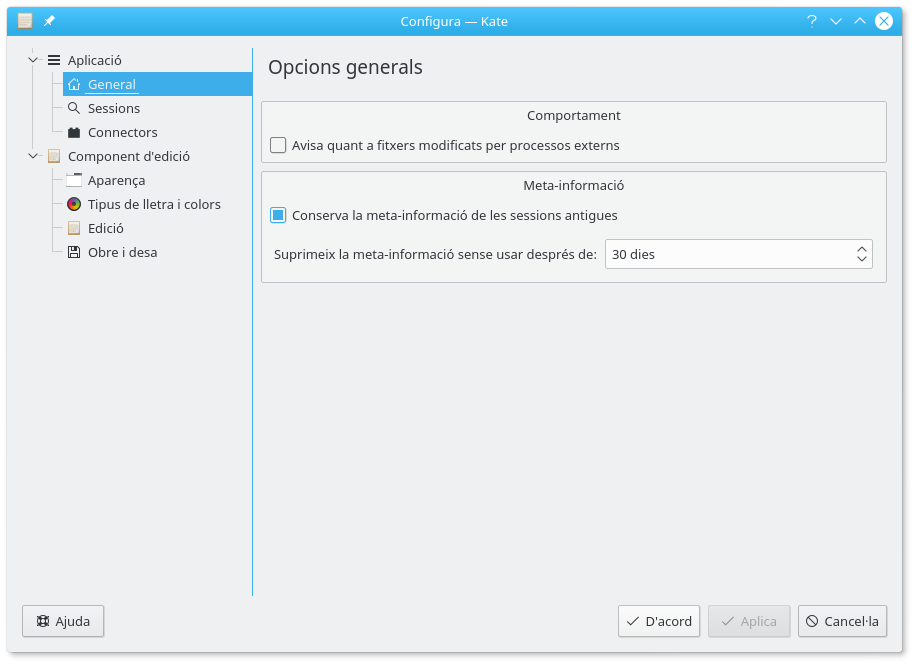Click the magnifier icon beside Sessions
This screenshot has width=915, height=665.
(74, 109)
